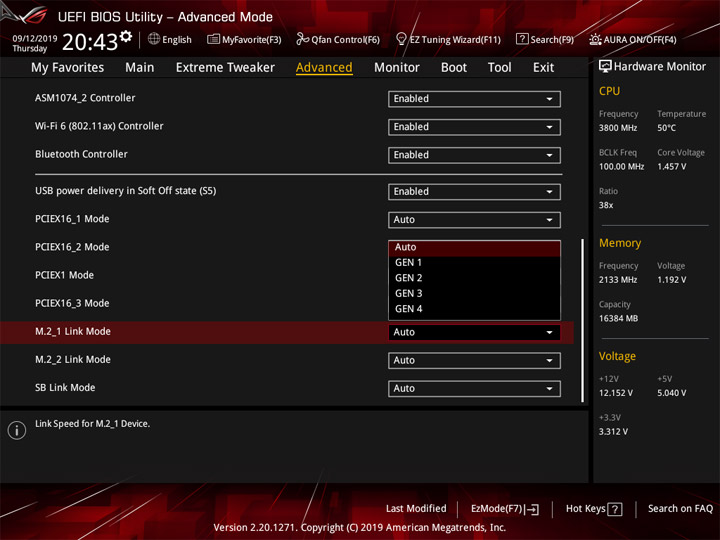
Task: Click English language selector
Action: tap(170, 39)
